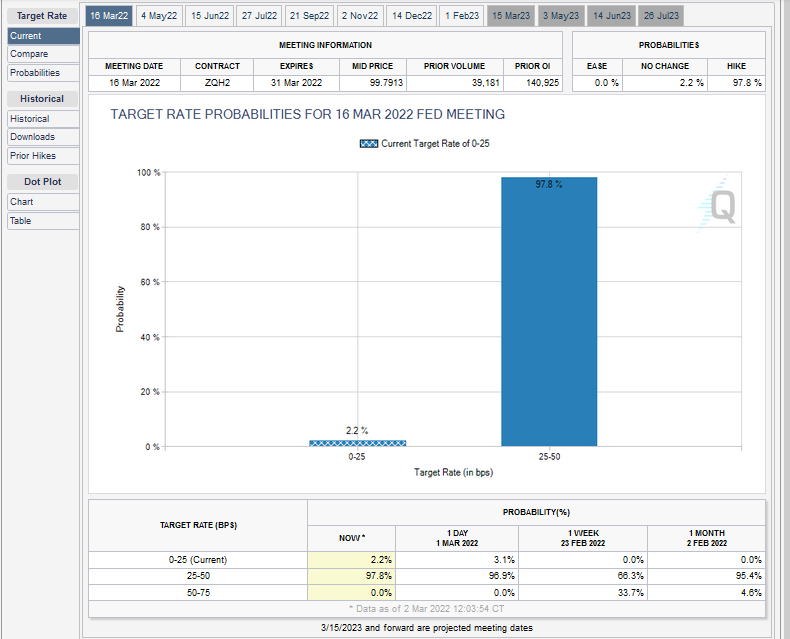Viewport: 790px width, 639px height.
Task: Click the 1 month 95.4% cell
Action: point(706,576)
